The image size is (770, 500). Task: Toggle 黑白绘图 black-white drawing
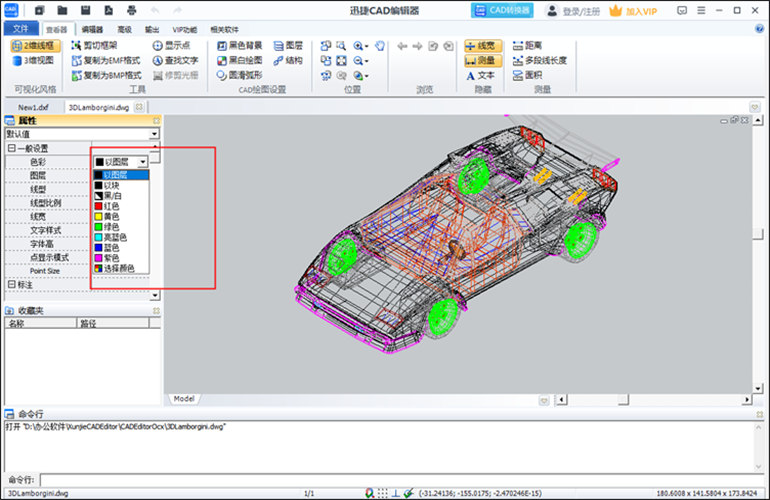(x=240, y=60)
